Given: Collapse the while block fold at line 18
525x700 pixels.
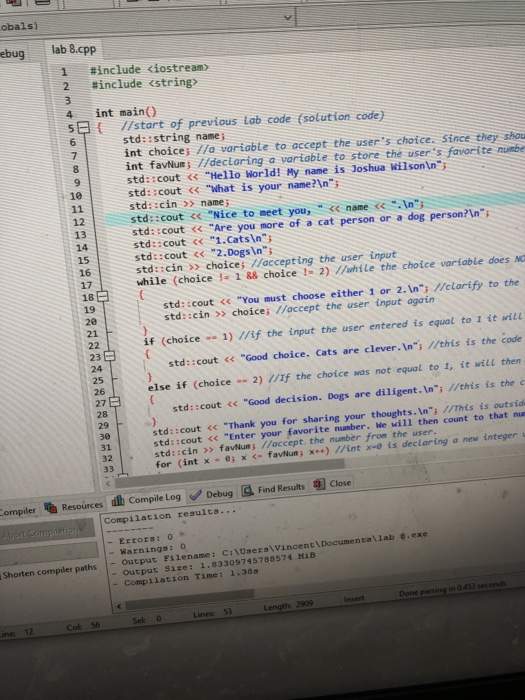Looking at the screenshot, I should pos(103,296).
